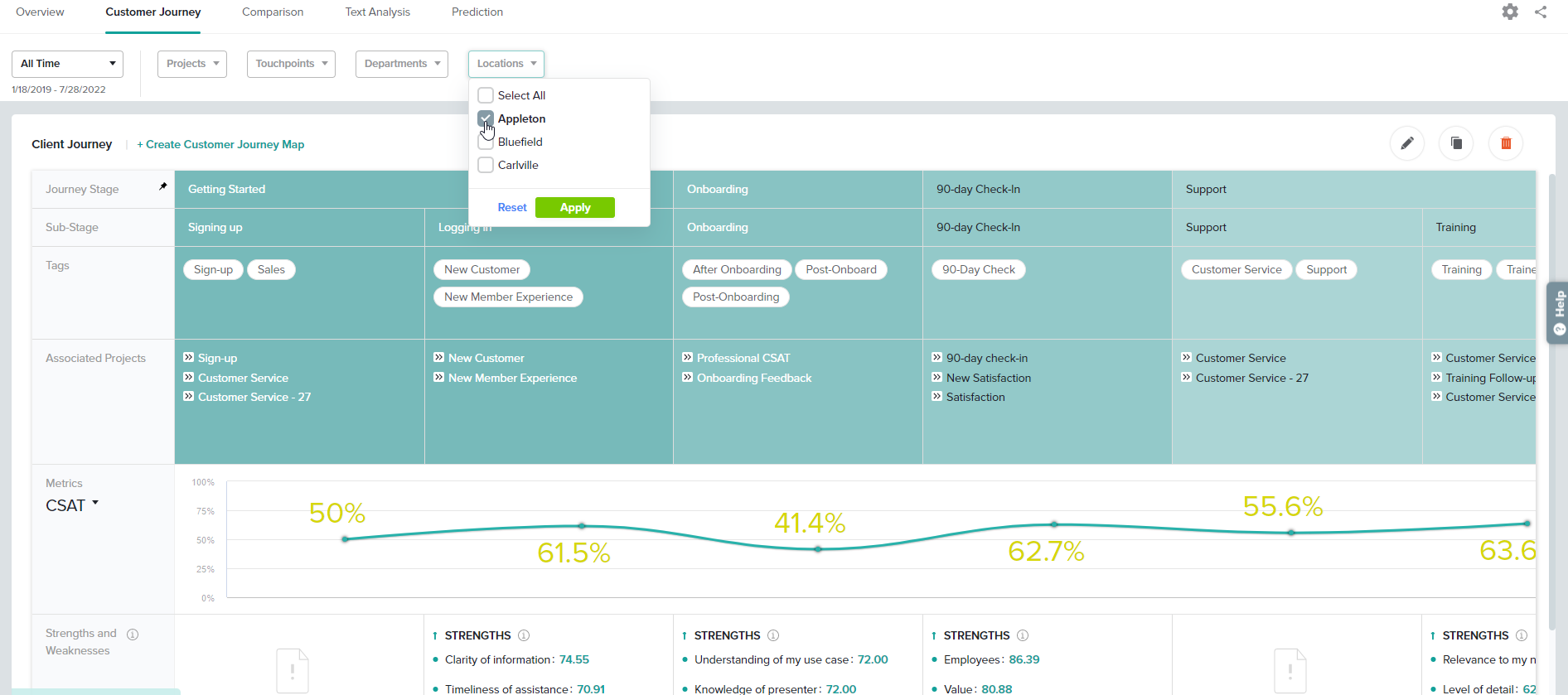Open info icon next to Strengths and Weaknesses
Viewport: 1568px width, 695px height.
point(133,635)
